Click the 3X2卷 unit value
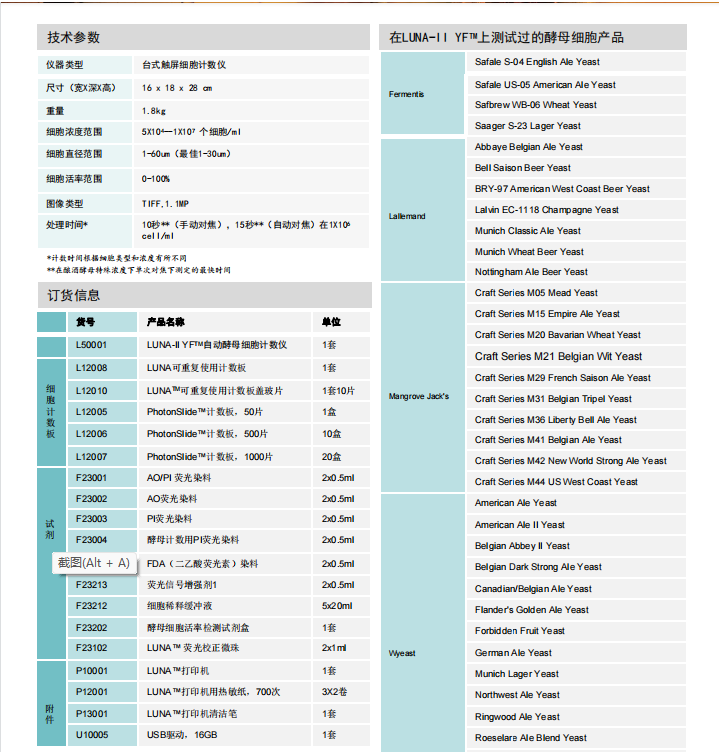719x752 pixels. tap(334, 692)
